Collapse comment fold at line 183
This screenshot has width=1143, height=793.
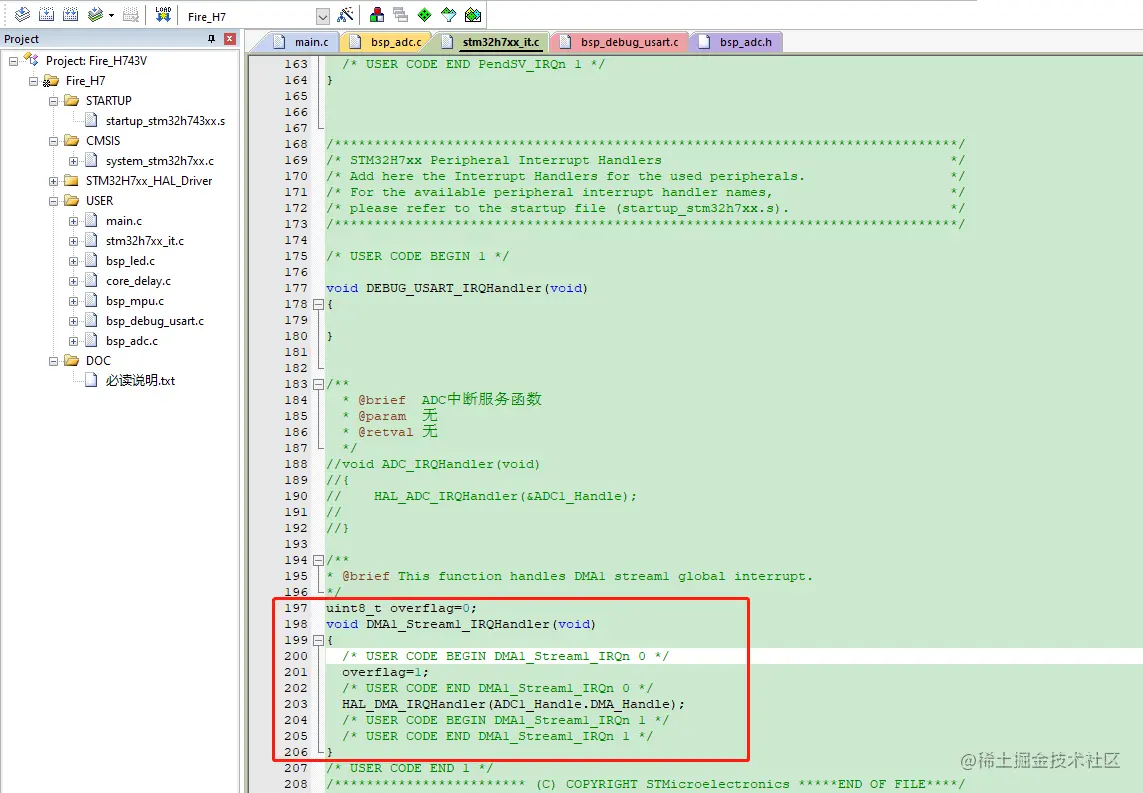click(x=318, y=384)
